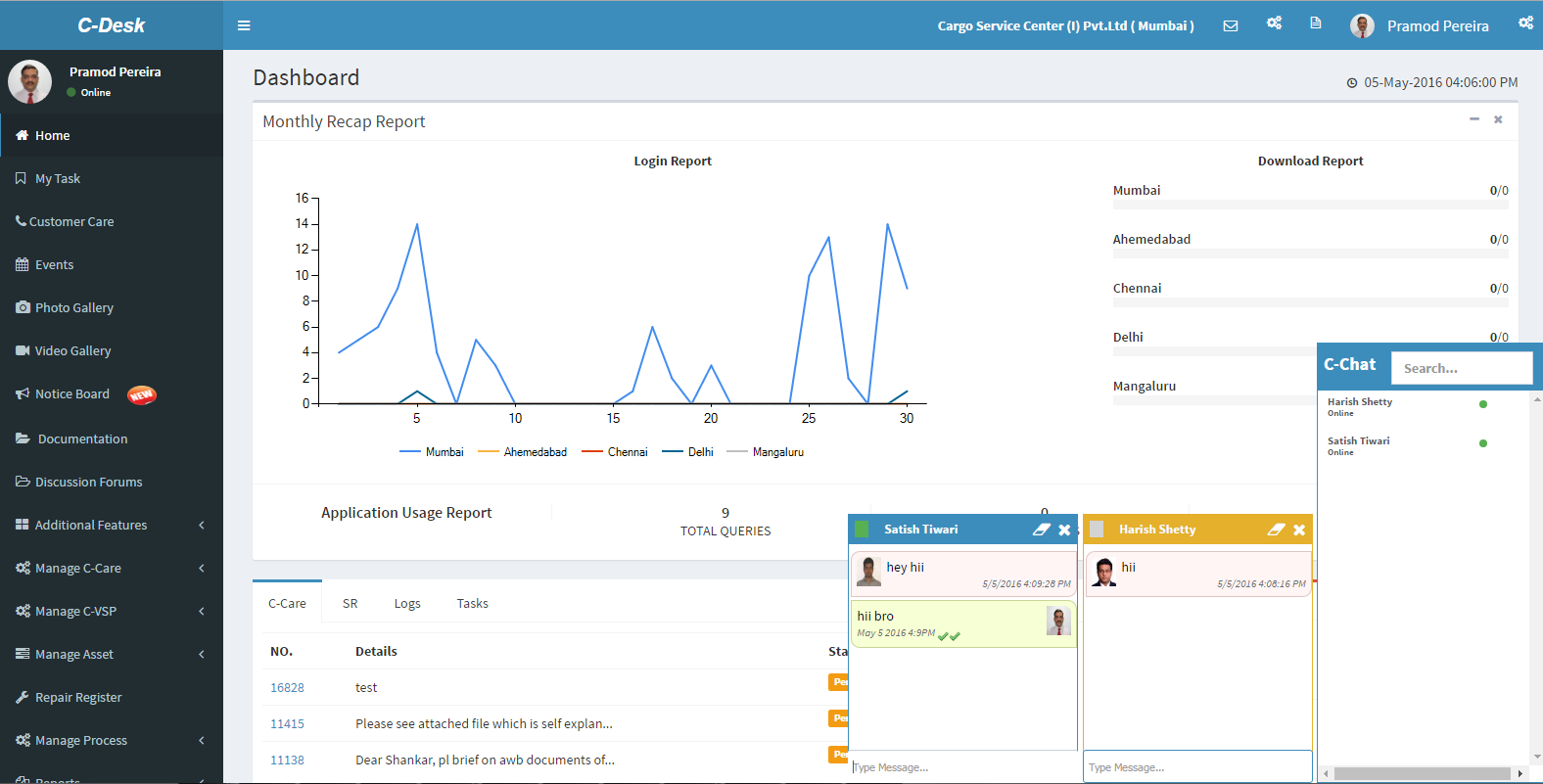Open Notice Board via its megaphone icon

click(x=23, y=393)
